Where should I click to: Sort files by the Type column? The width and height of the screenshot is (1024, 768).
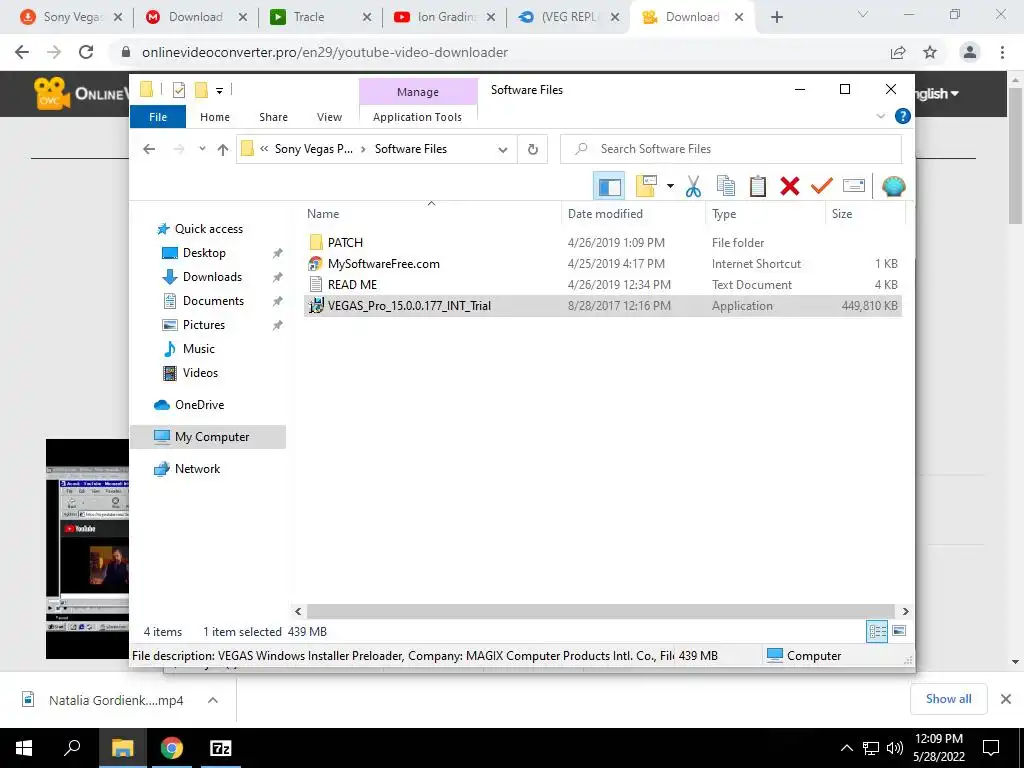(x=765, y=214)
